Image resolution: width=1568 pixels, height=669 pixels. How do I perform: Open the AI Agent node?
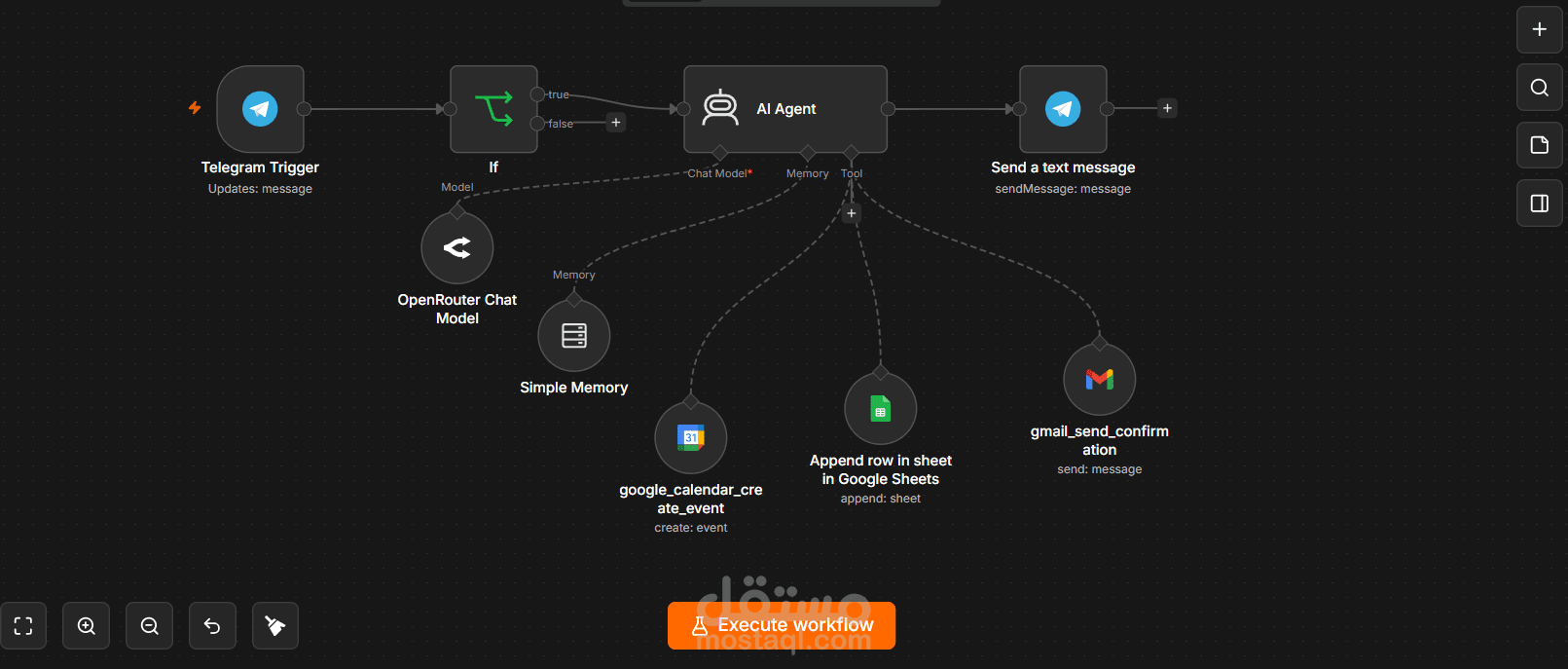tap(785, 109)
